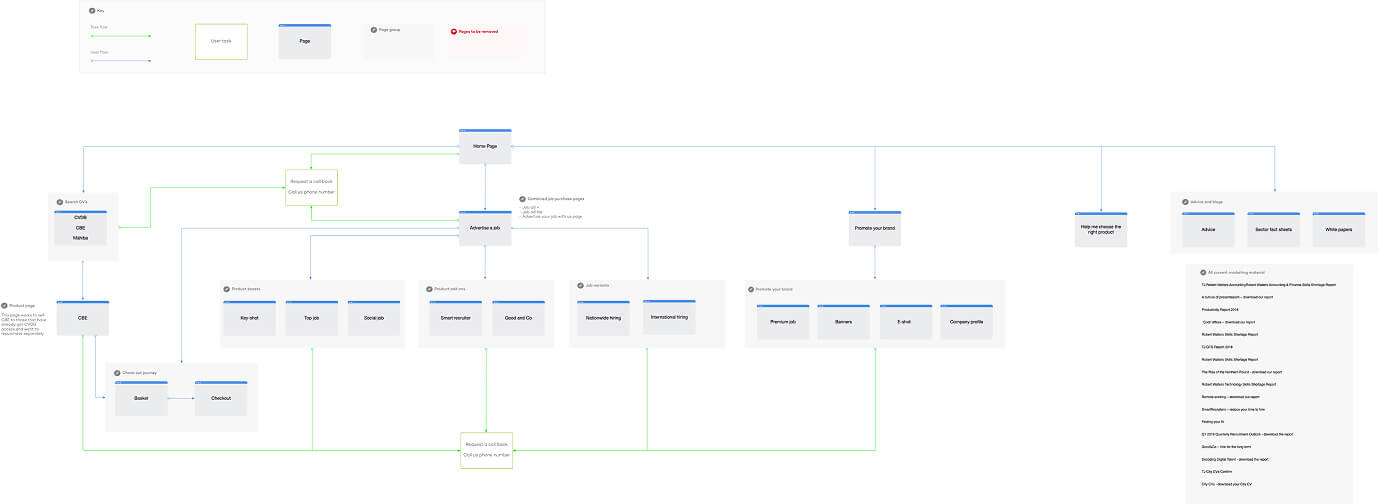Click the 'Smart recruiter' page card
Image resolution: width=1378 pixels, height=504 pixels.
(456, 318)
